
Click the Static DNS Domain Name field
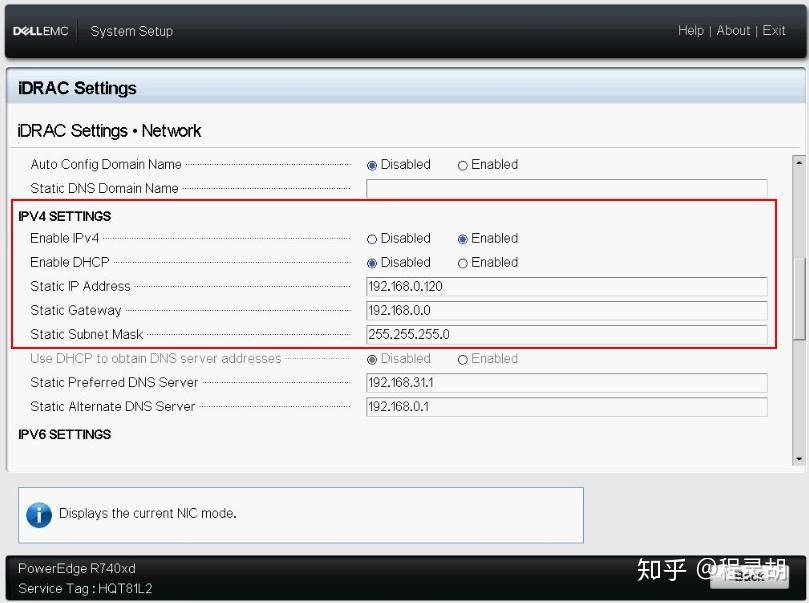[567, 188]
